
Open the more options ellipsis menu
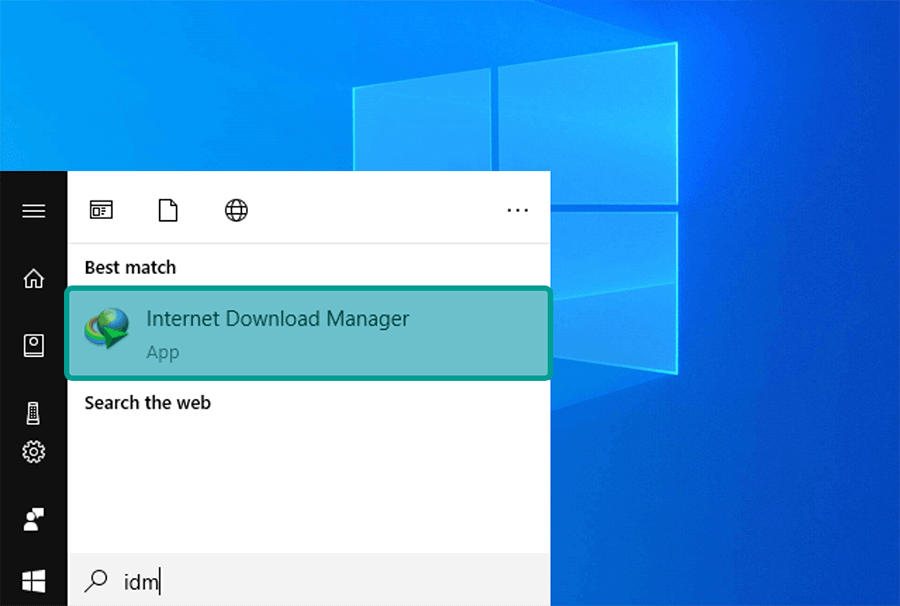518,211
